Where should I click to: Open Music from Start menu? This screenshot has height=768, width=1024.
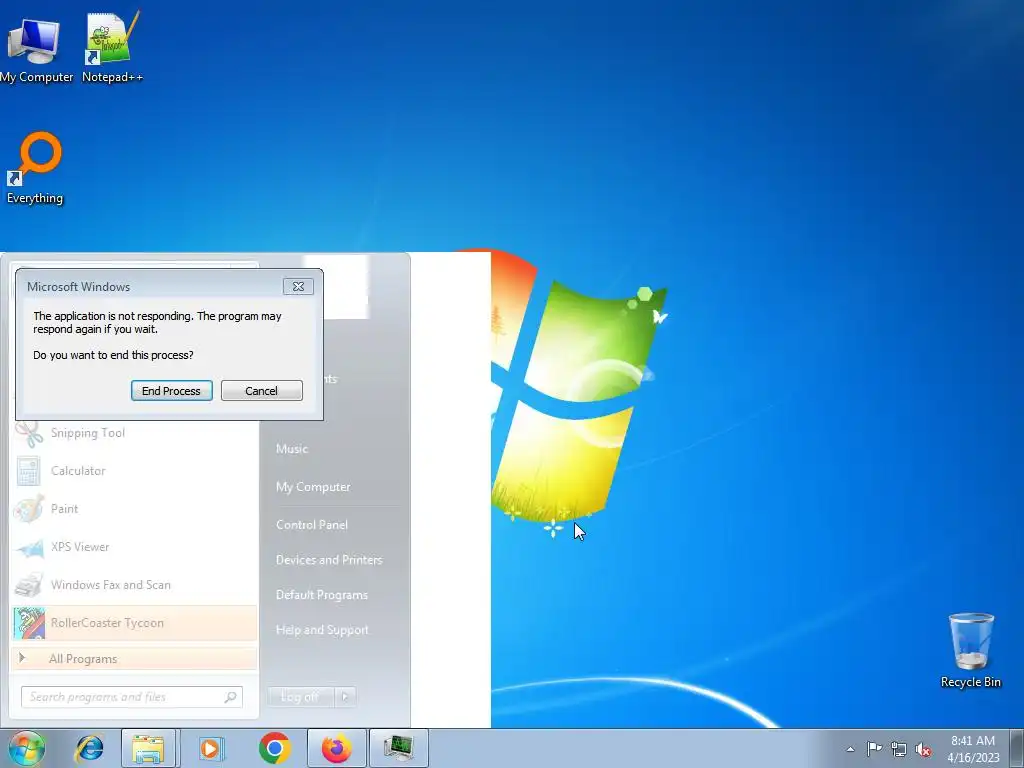pos(292,449)
